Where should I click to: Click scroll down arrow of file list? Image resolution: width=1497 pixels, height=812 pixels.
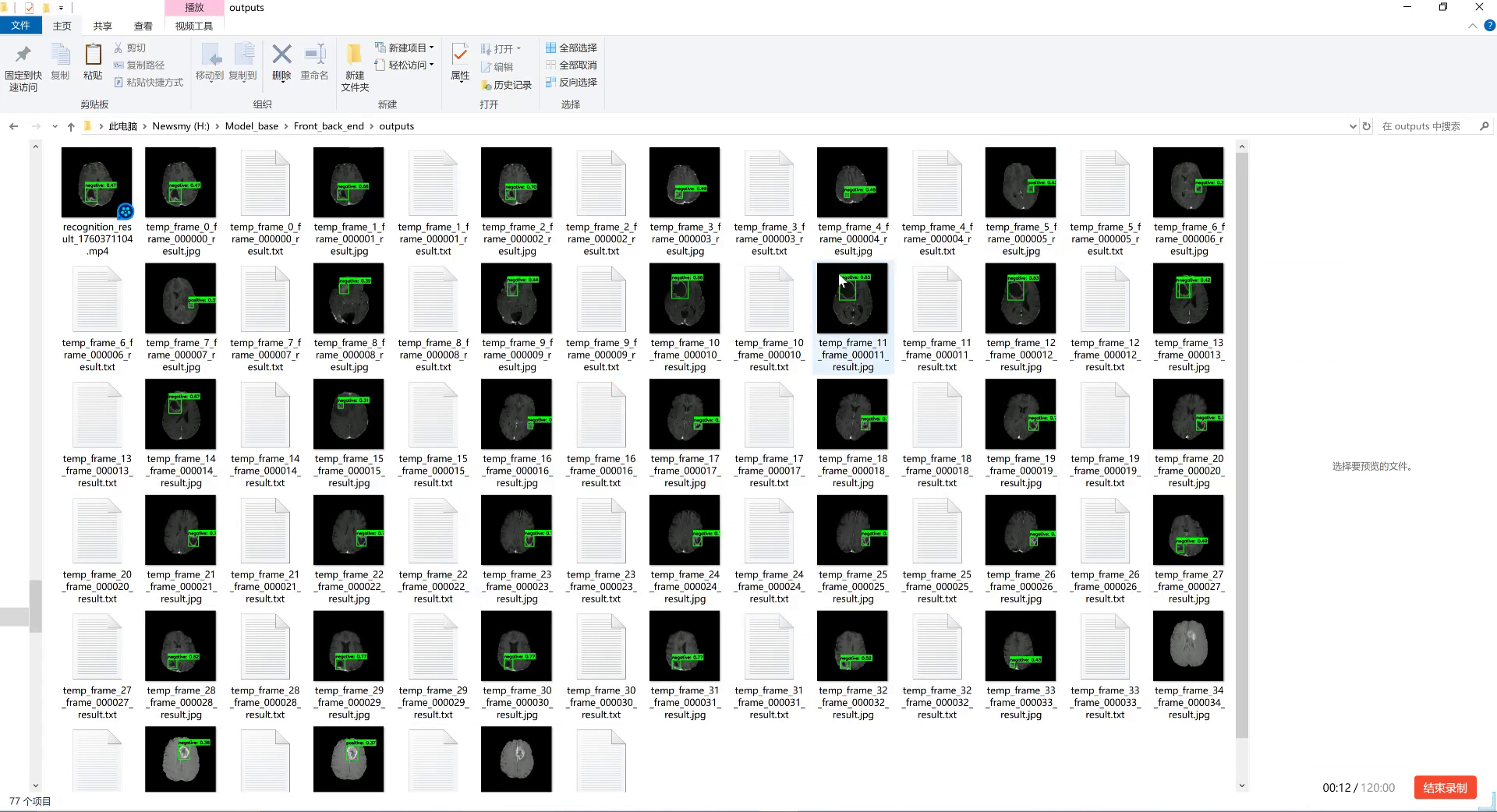pyautogui.click(x=1242, y=786)
